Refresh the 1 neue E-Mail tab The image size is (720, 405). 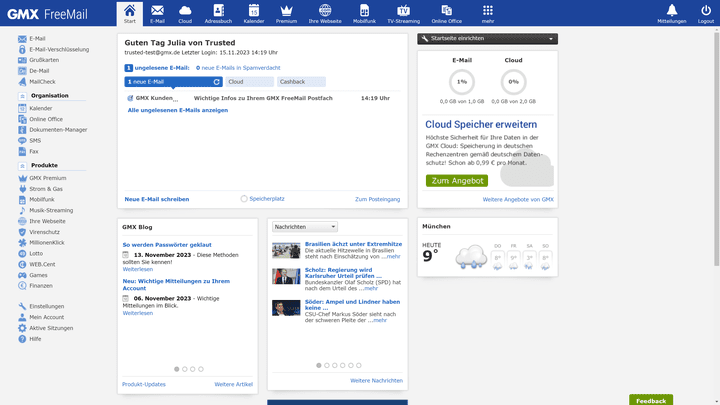217,82
